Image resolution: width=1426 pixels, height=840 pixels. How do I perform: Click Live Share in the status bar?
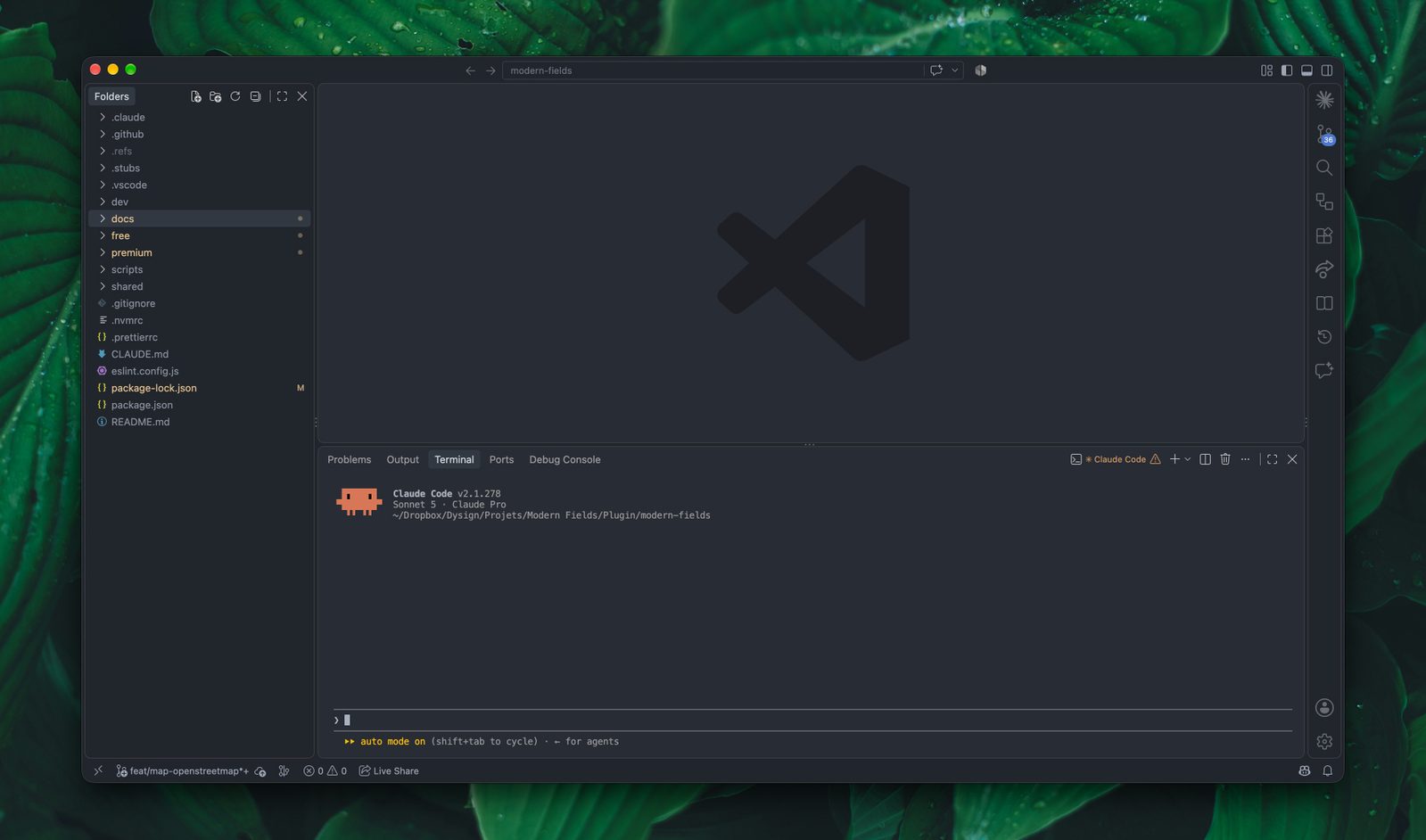point(389,771)
